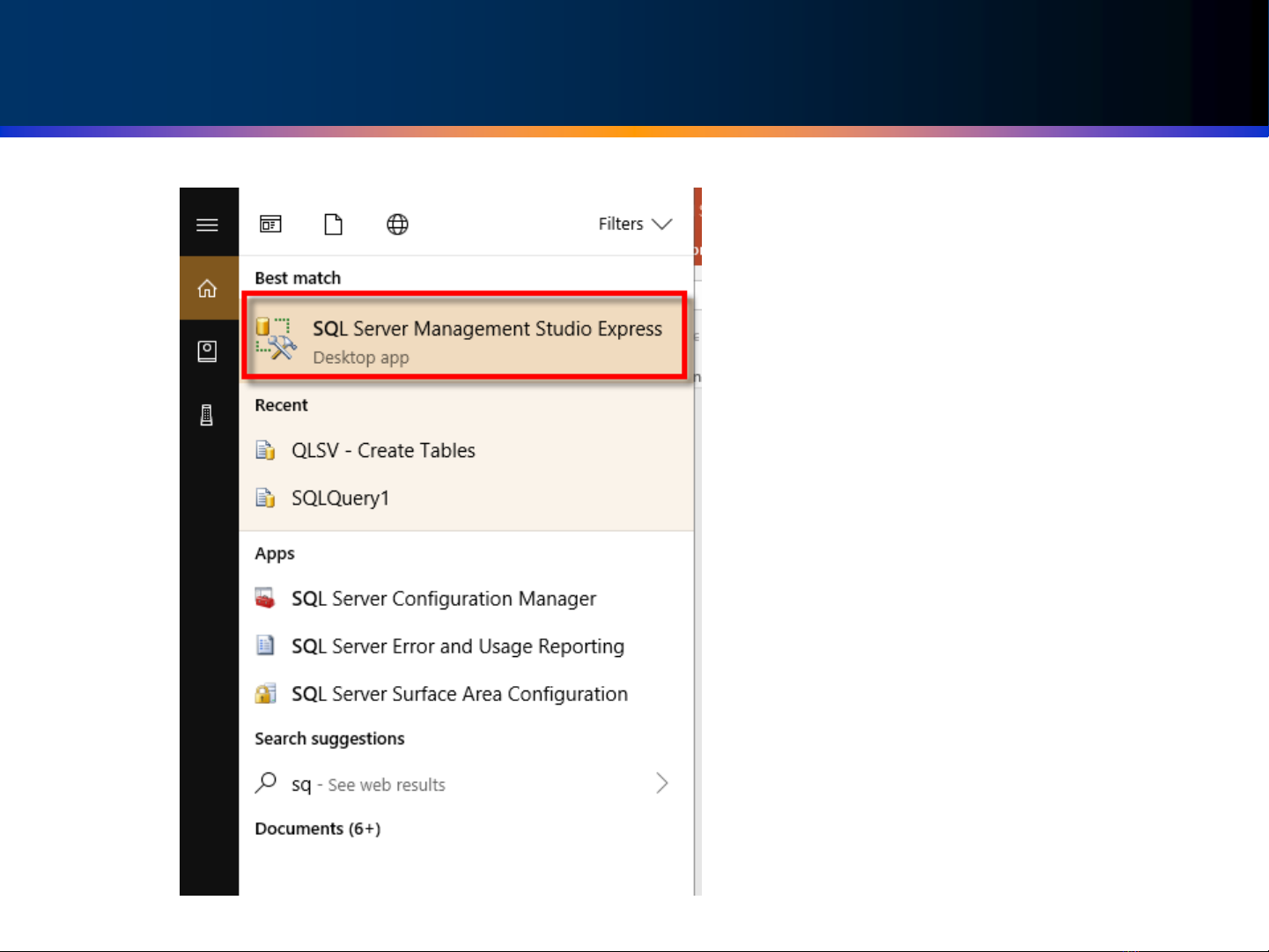The height and width of the screenshot is (952, 1269).
Task: Click the Error and Usage Reporting icon
Action: pyautogui.click(x=265, y=646)
